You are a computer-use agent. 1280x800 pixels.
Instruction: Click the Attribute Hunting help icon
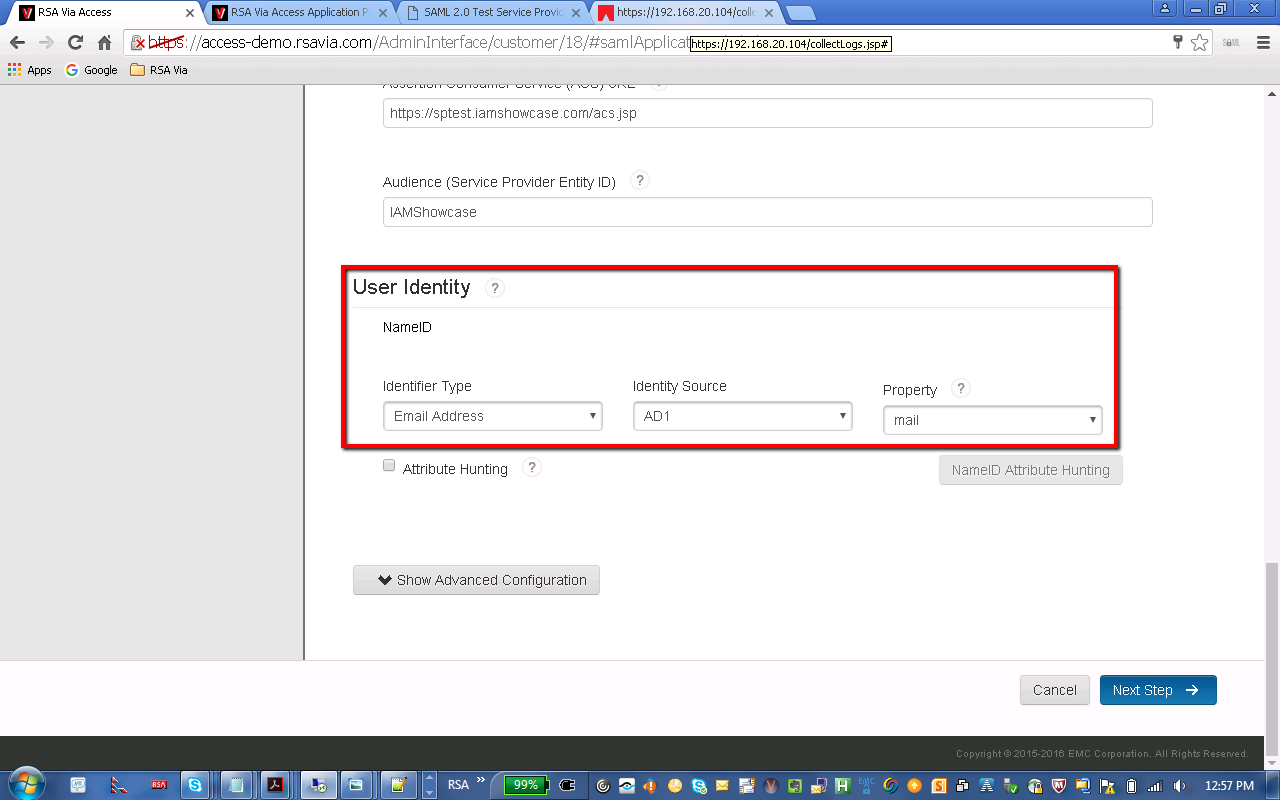(532, 467)
